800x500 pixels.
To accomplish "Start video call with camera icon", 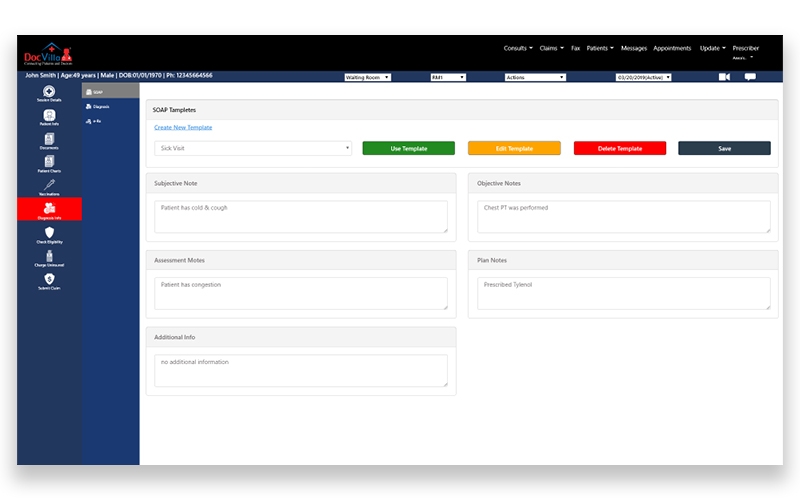I will (724, 77).
